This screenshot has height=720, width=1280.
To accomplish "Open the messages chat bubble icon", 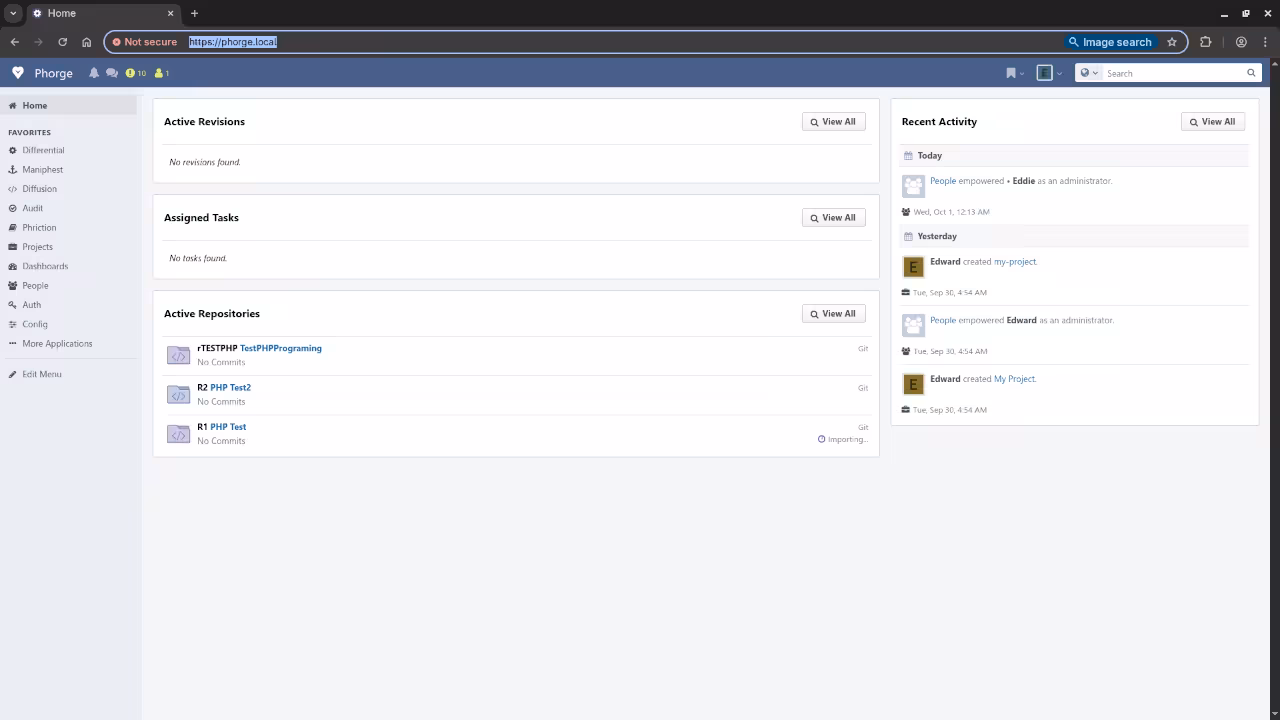I will point(112,73).
